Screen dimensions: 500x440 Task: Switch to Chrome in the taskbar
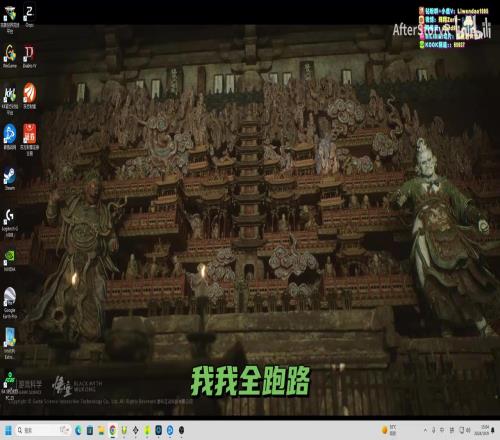(x=113, y=430)
